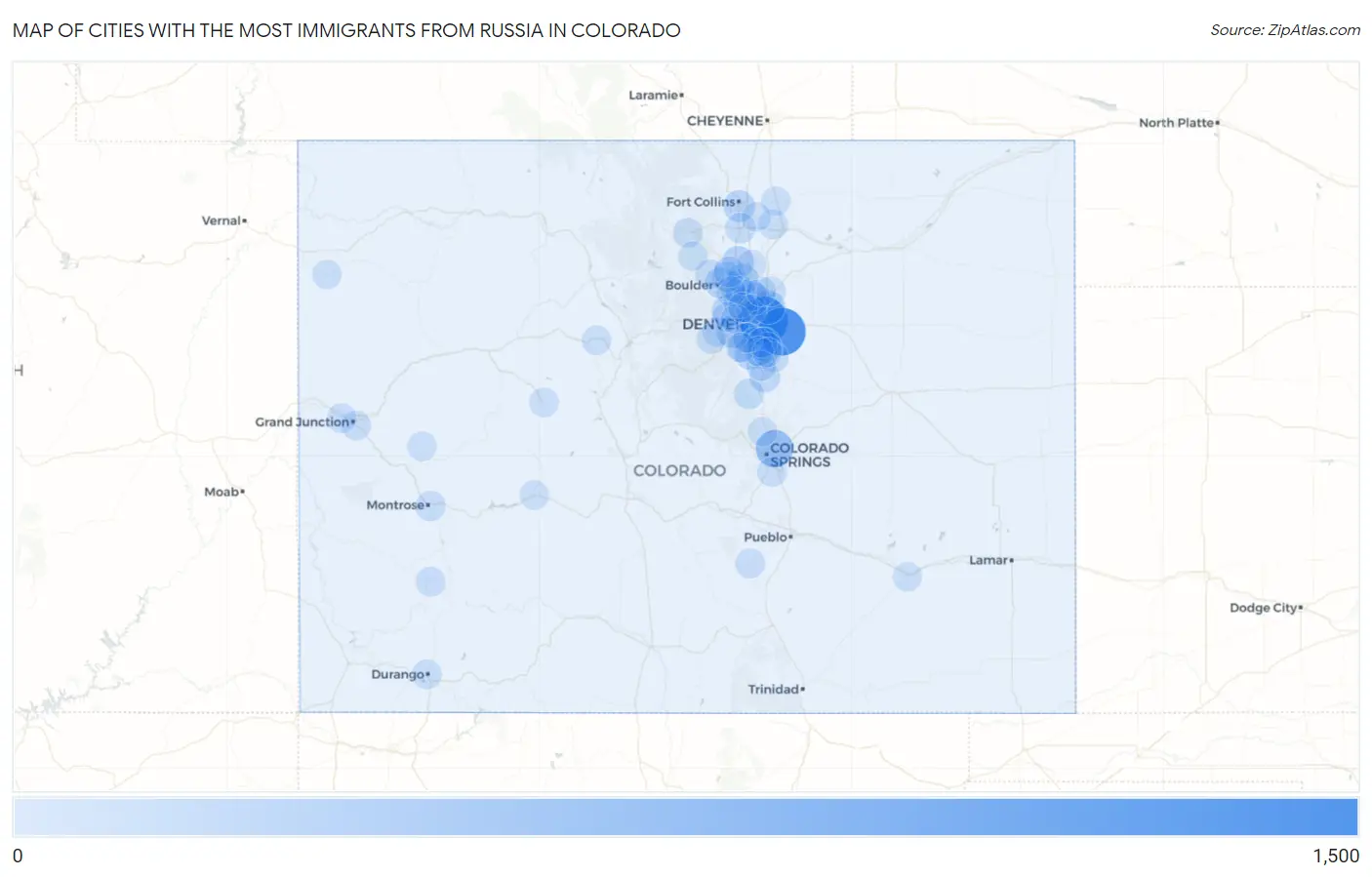This screenshot has width=1372, height=877.
Task: Click the bubble on Colorado Springs
Action: click(x=775, y=449)
